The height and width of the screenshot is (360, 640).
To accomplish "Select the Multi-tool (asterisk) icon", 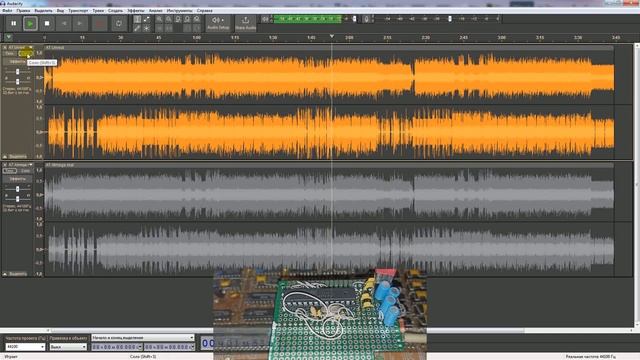I will (x=147, y=28).
